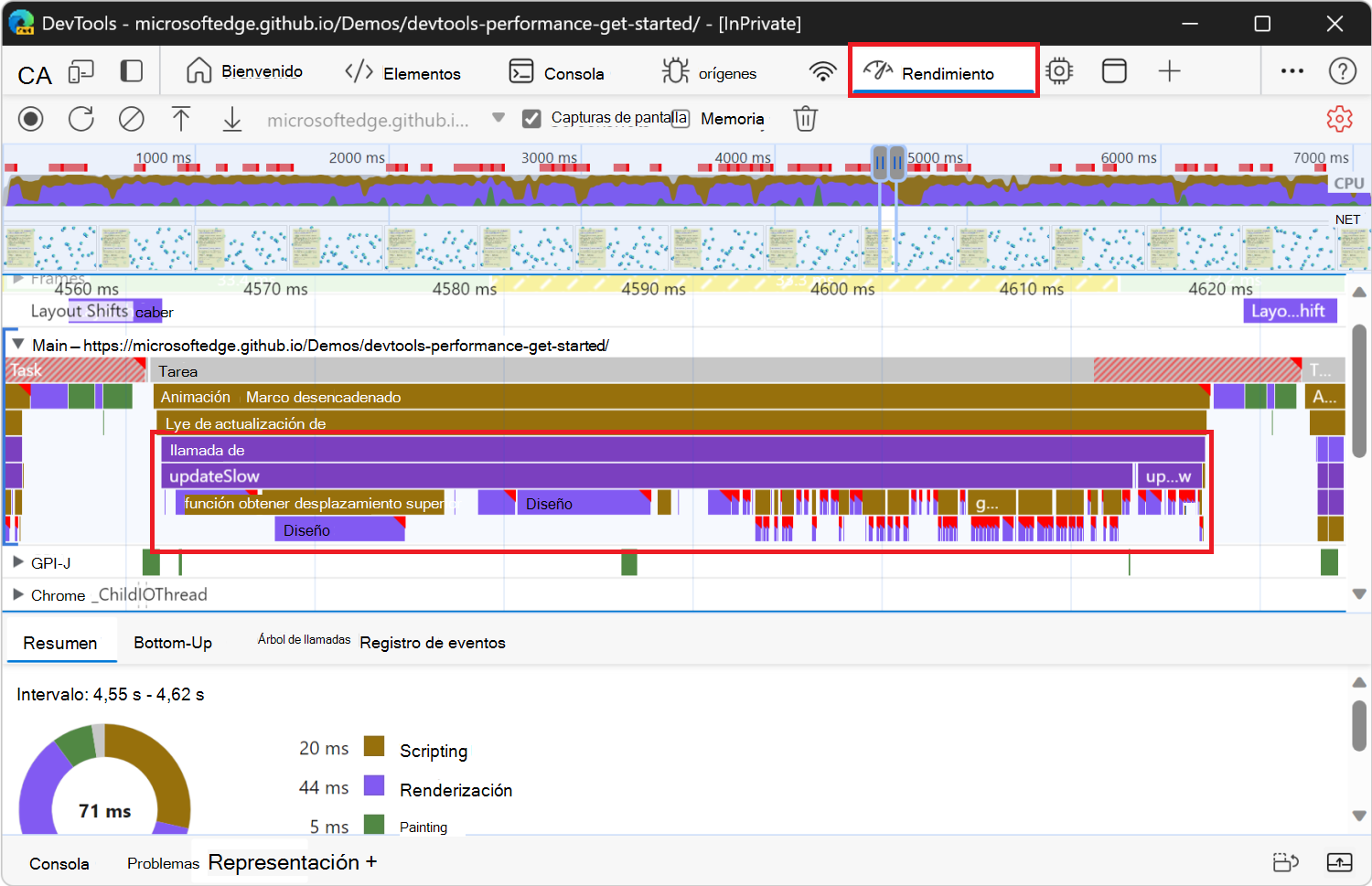Go to the Consola tool tab
Image resolution: width=1372 pixels, height=886 pixels.
pos(557,72)
